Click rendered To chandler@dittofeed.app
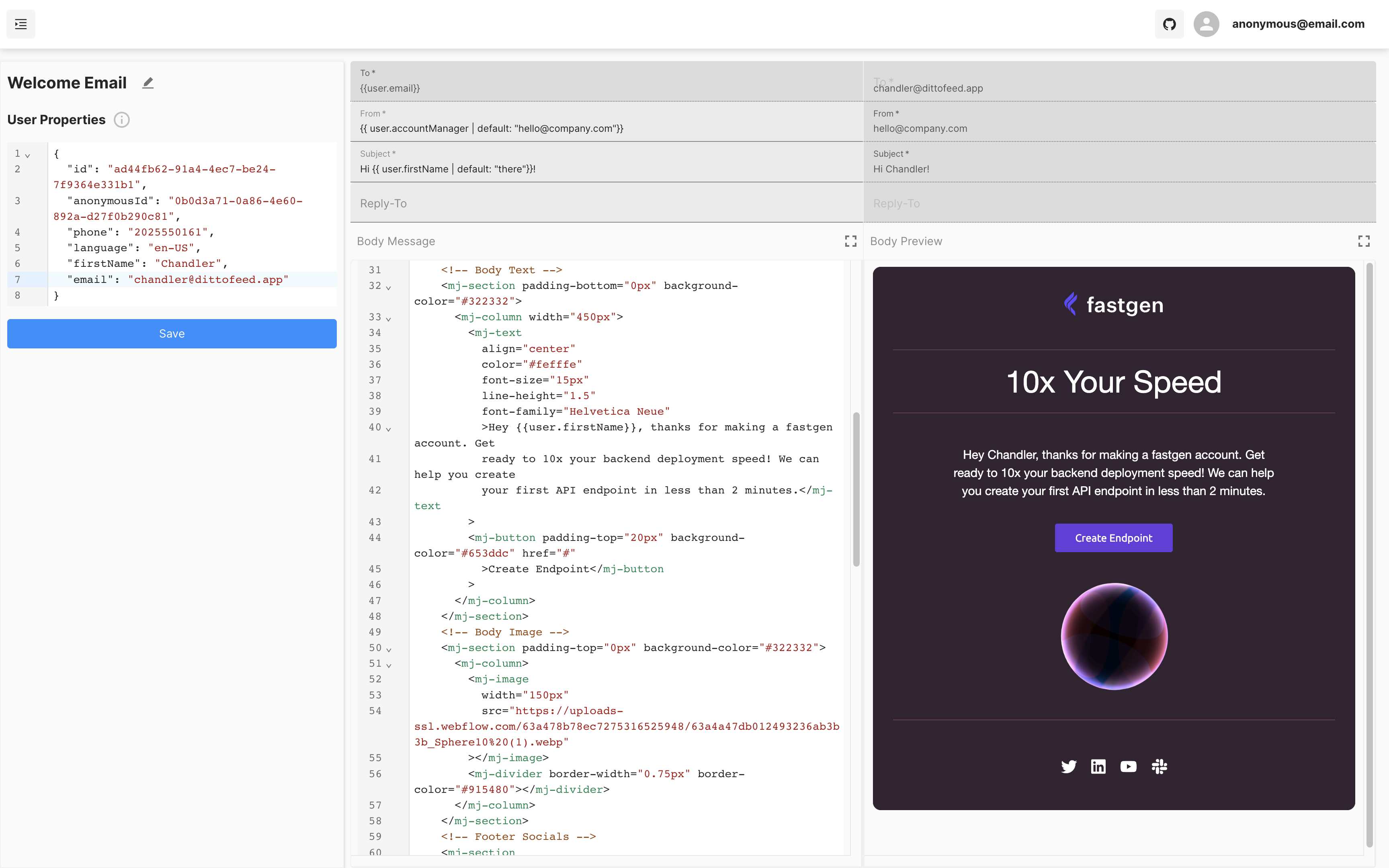 (x=928, y=88)
